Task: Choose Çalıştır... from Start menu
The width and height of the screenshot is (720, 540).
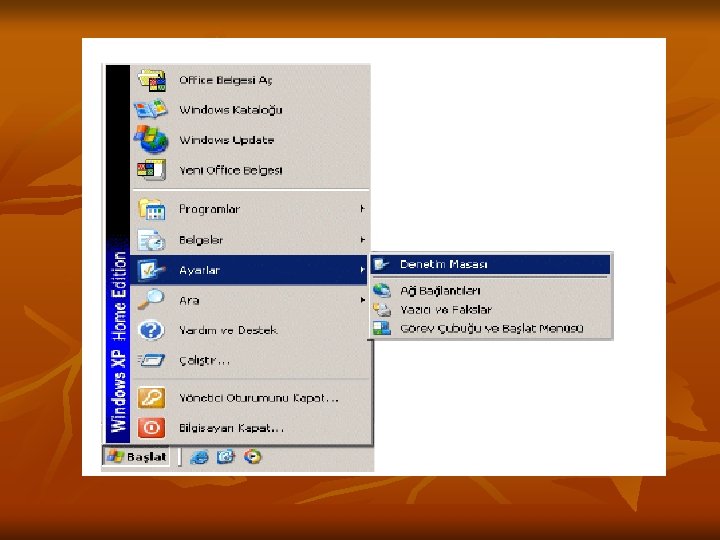Action: coord(251,360)
